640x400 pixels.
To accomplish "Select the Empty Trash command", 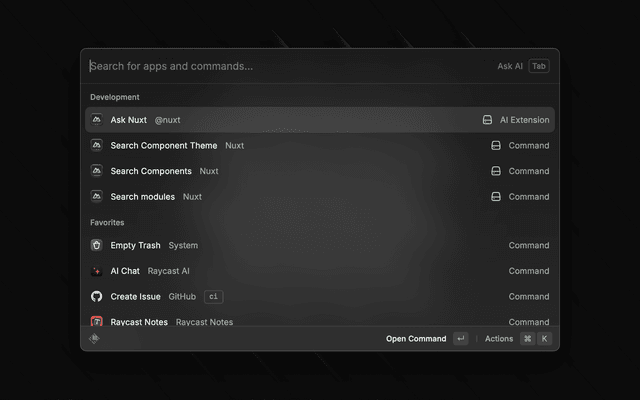I will click(x=320, y=245).
